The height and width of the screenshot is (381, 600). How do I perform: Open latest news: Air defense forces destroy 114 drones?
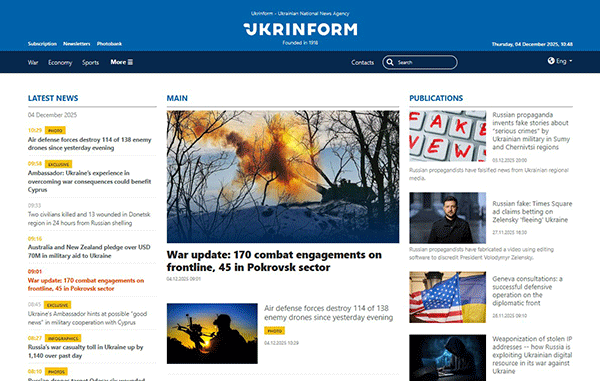90,144
